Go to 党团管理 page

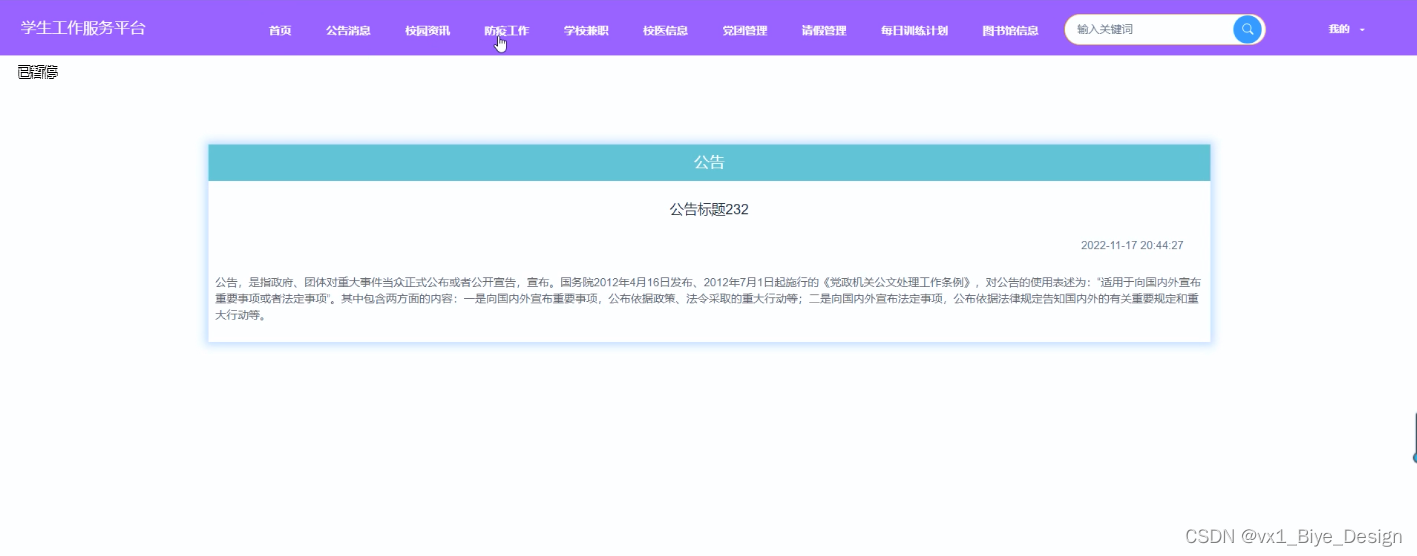click(x=745, y=31)
